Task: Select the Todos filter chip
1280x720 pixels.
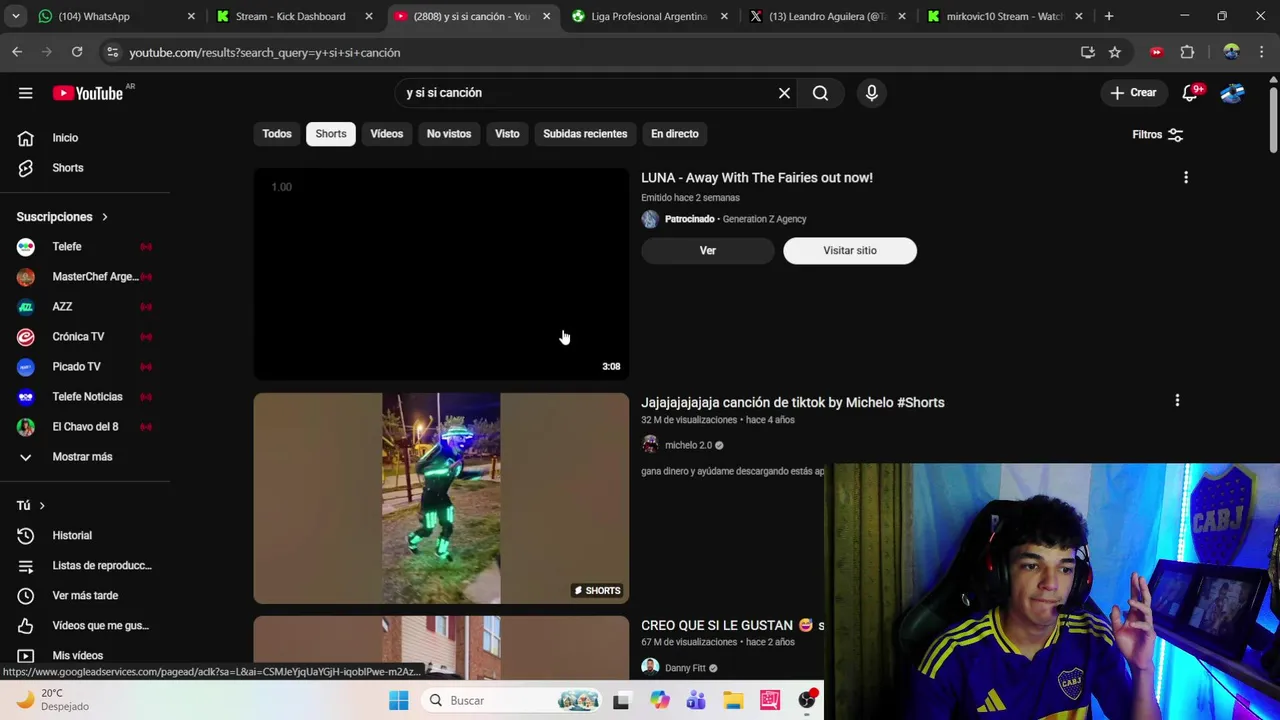Action: [277, 134]
